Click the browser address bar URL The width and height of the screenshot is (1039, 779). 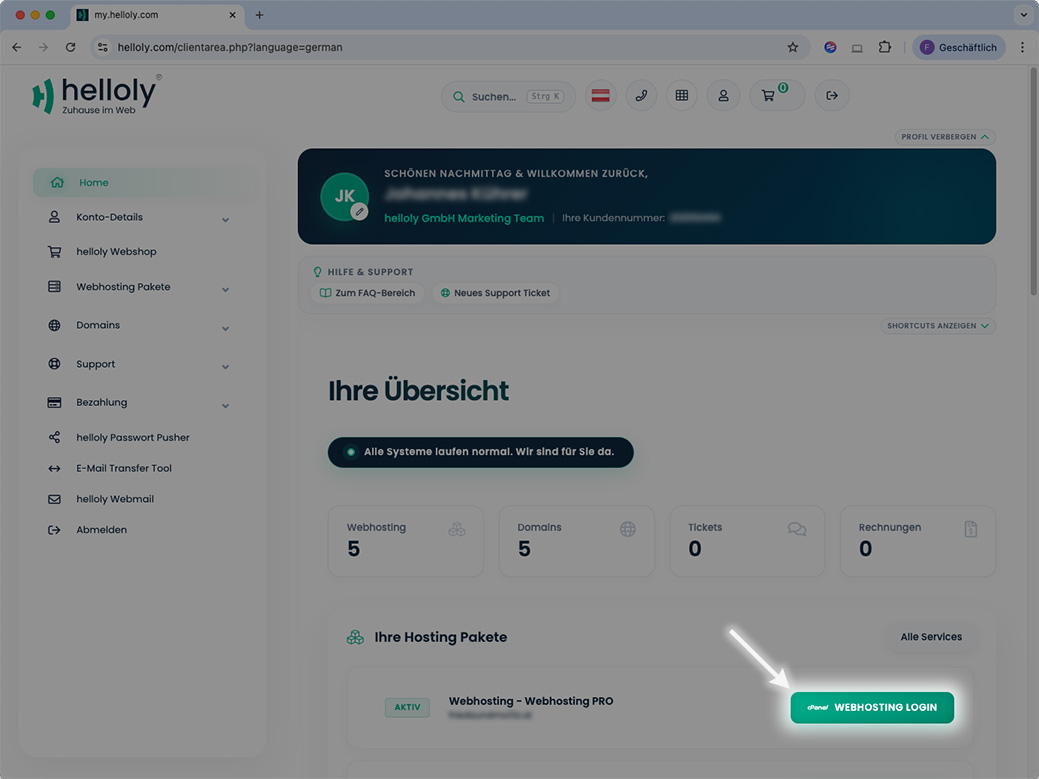(230, 47)
